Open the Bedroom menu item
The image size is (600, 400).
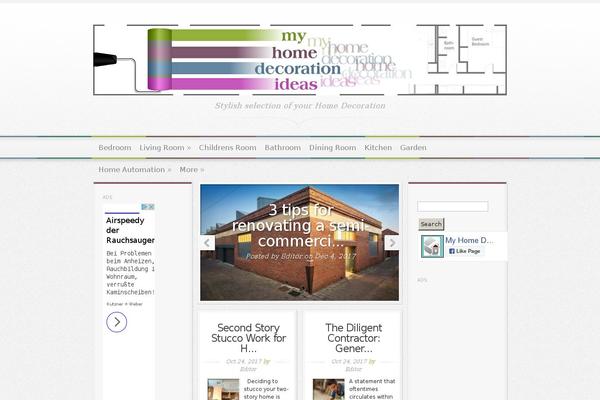(x=115, y=148)
